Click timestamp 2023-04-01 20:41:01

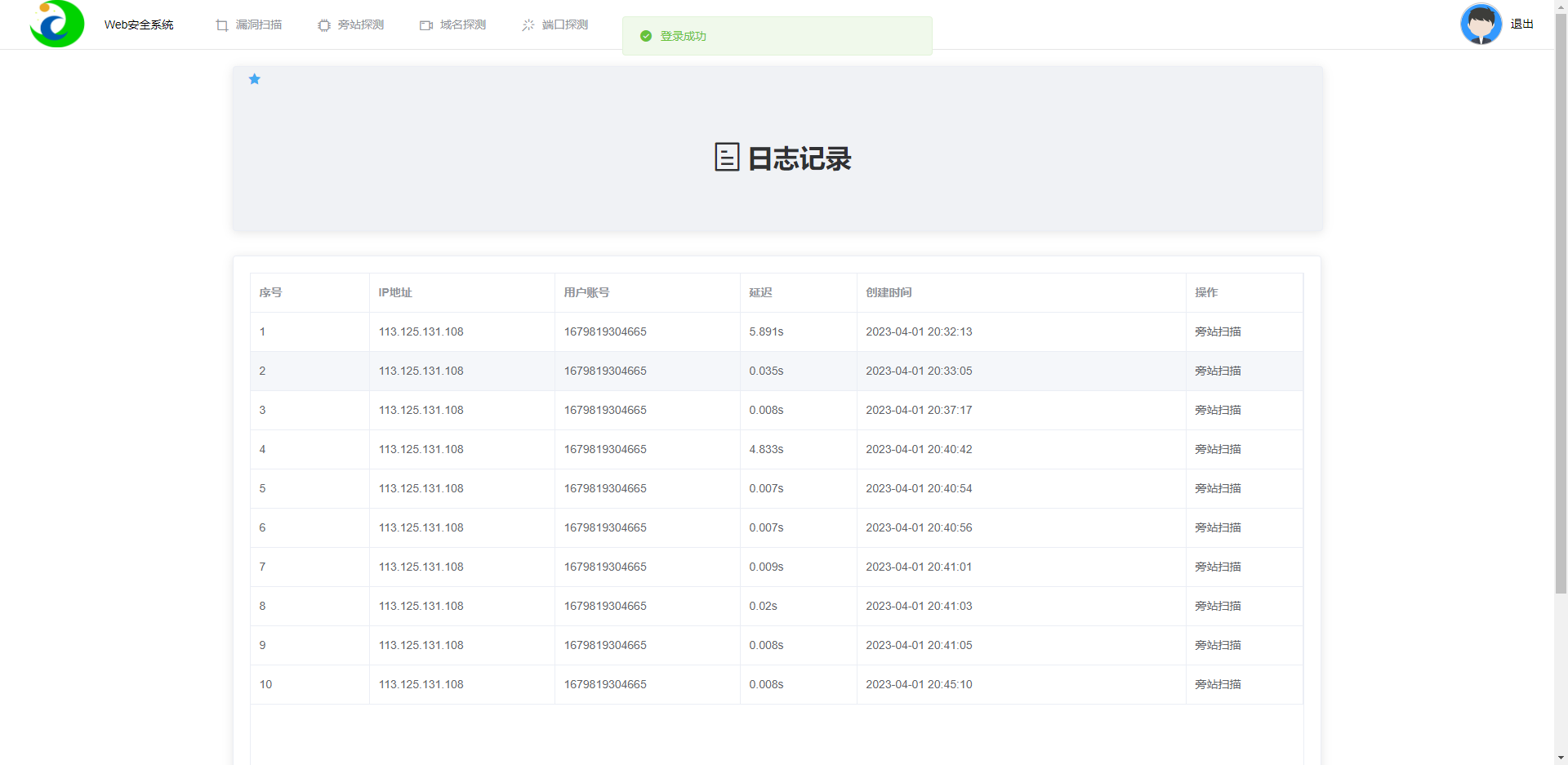point(919,567)
